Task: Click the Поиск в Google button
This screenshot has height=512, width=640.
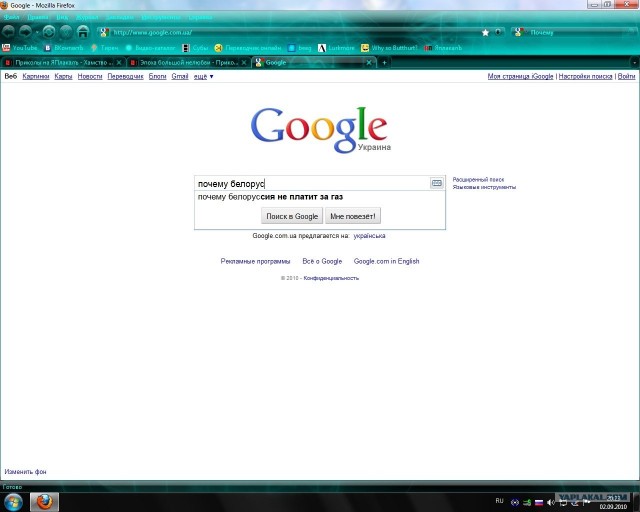Action: pos(292,216)
